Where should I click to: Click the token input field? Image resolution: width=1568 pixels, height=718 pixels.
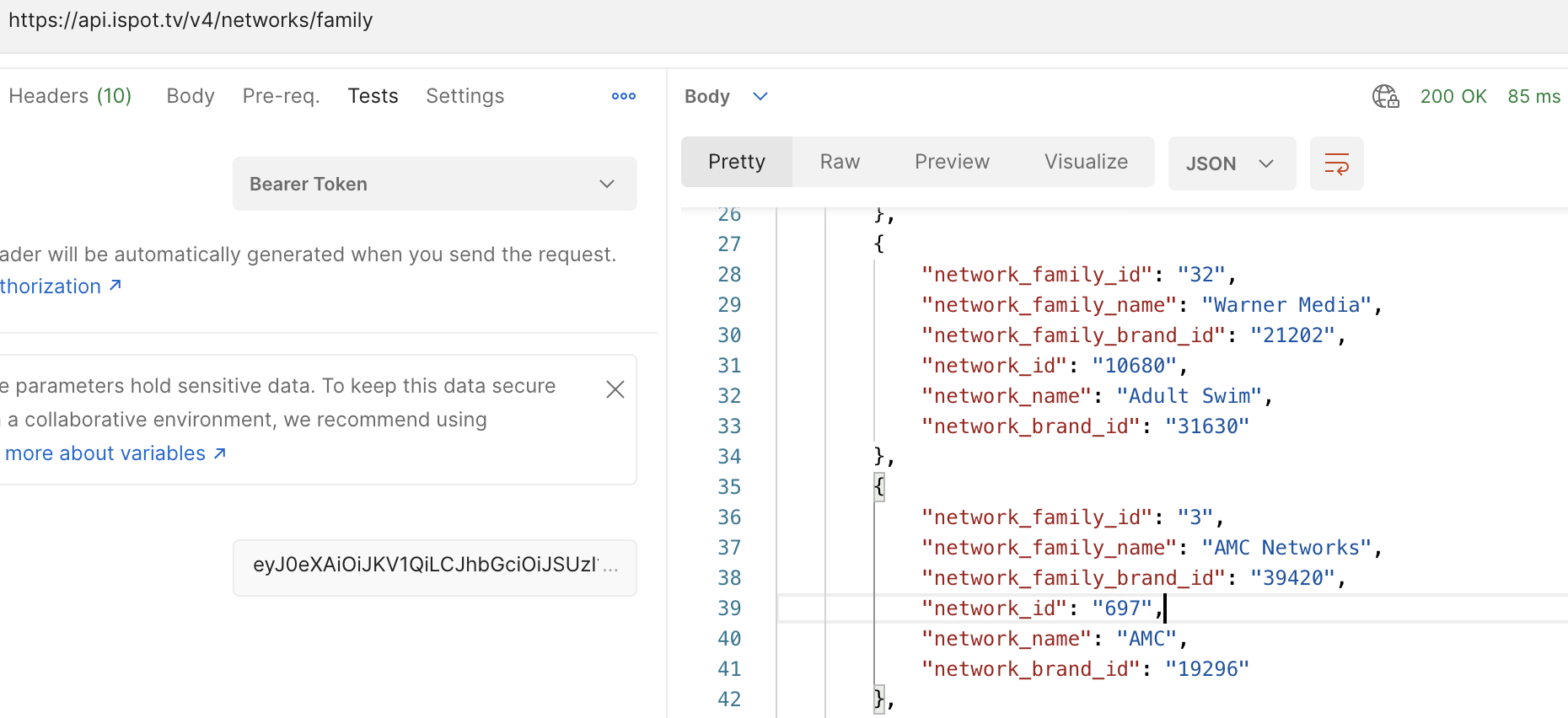(434, 565)
